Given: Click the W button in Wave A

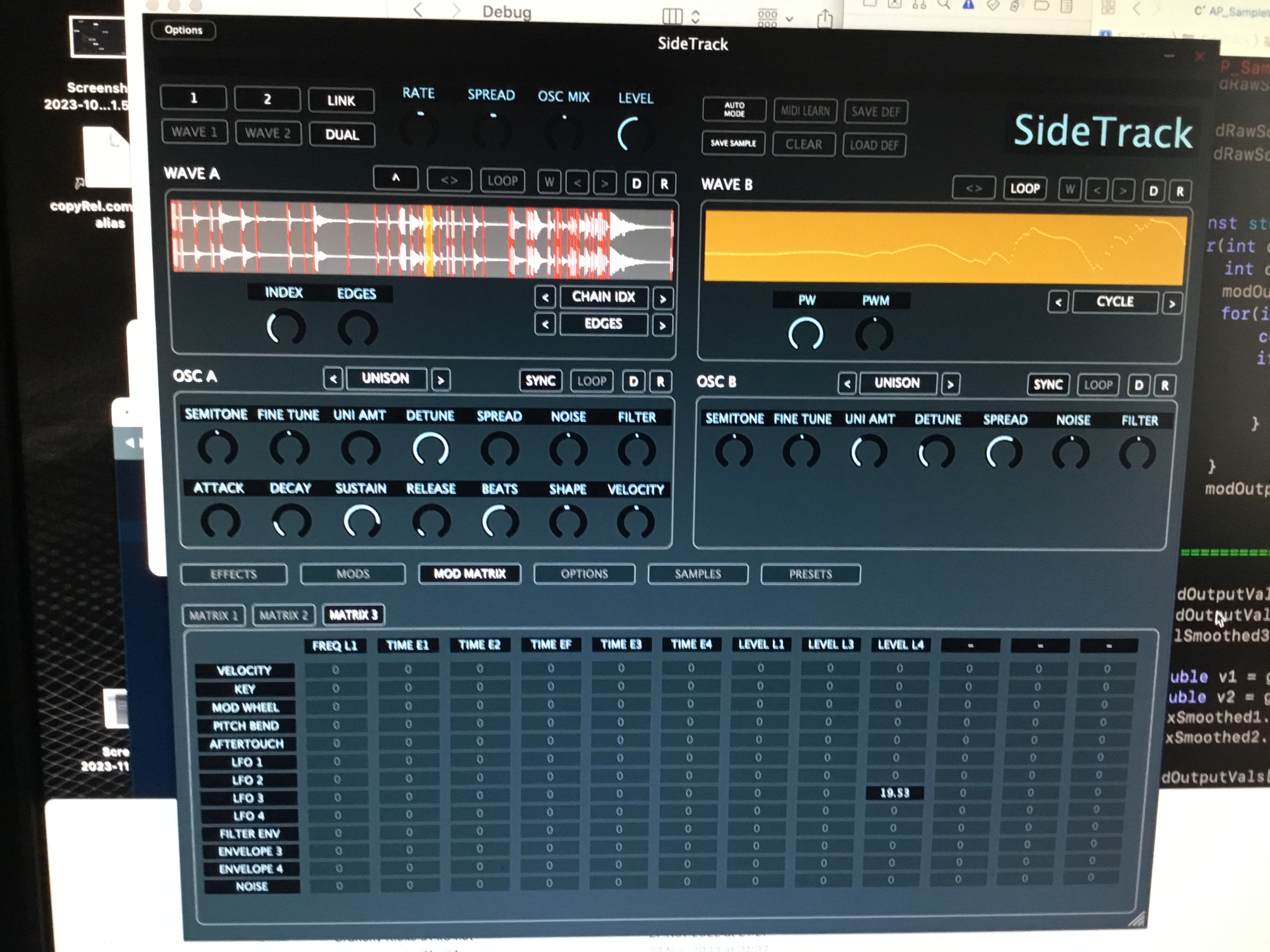Looking at the screenshot, I should point(549,182).
